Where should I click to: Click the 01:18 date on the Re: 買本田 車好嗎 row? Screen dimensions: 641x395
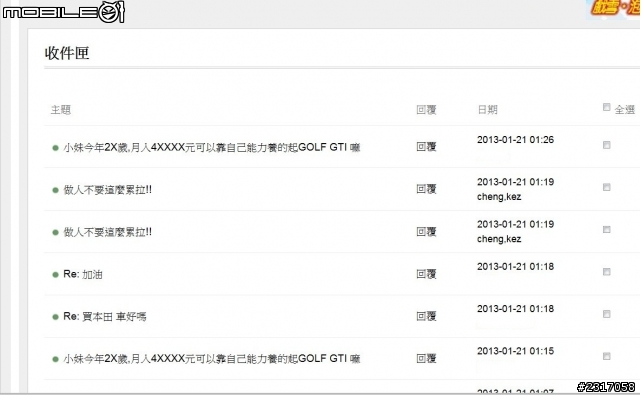tap(515, 309)
